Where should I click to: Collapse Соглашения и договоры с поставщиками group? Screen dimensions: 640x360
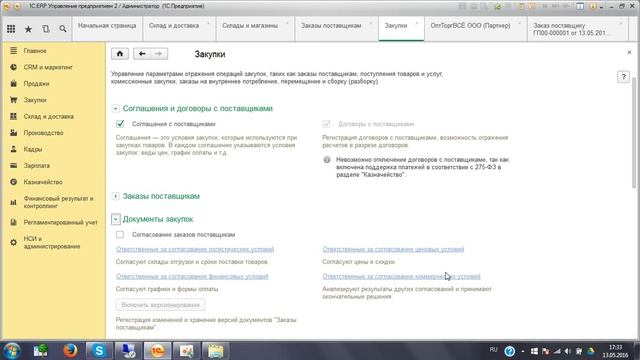pos(116,109)
